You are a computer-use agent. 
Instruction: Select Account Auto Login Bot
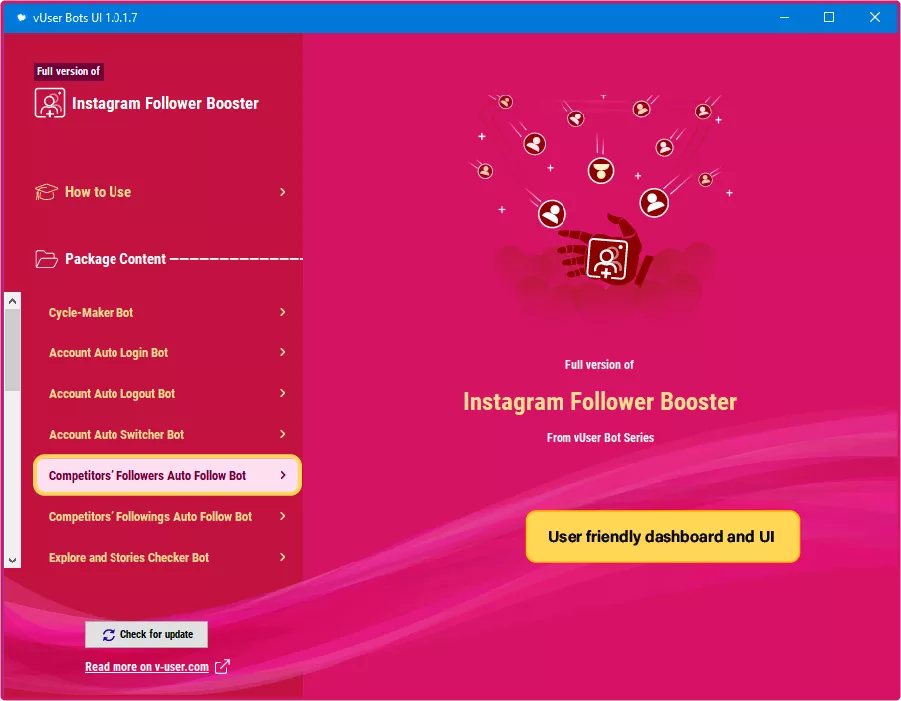167,353
